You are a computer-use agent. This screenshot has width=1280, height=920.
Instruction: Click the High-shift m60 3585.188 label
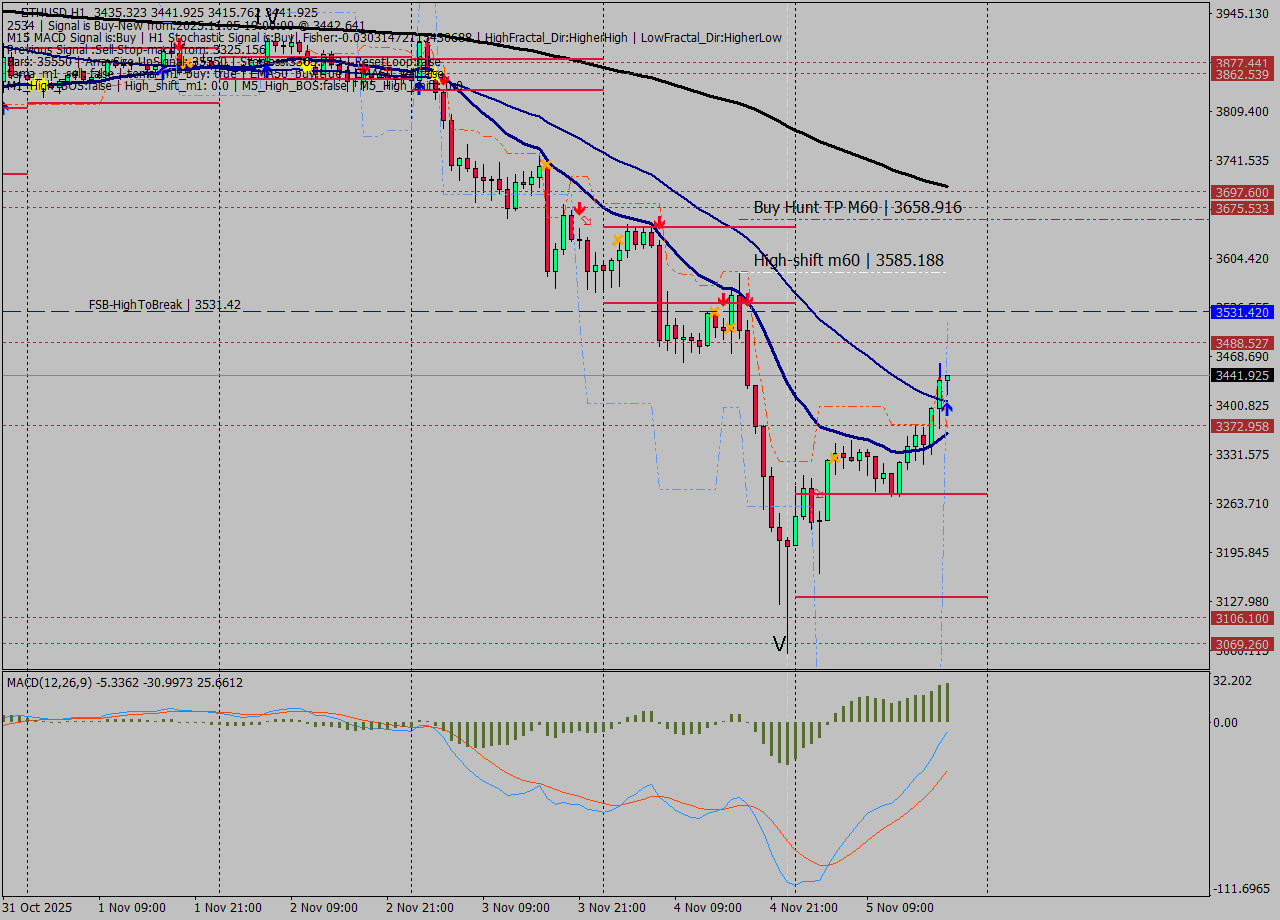pyautogui.click(x=848, y=260)
